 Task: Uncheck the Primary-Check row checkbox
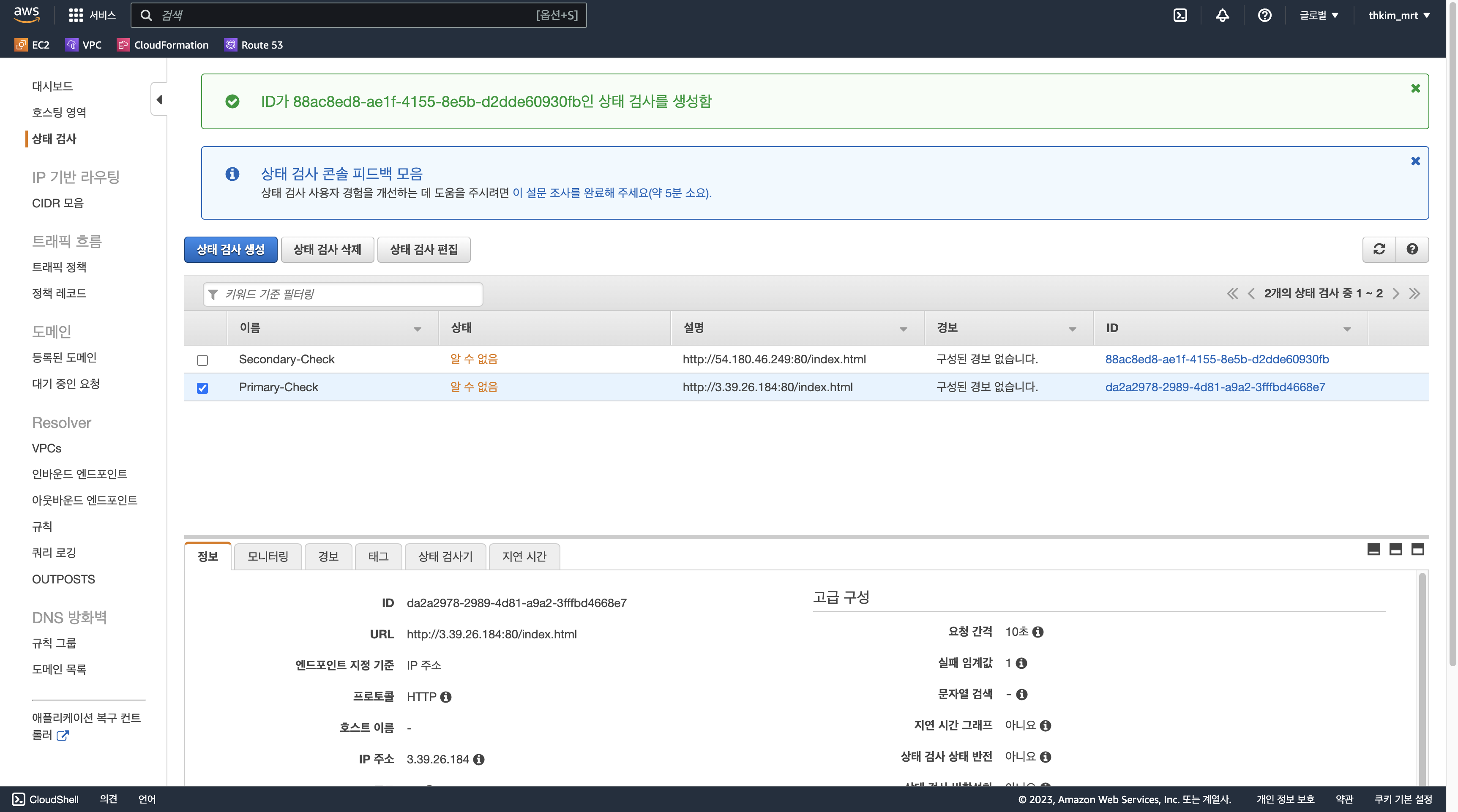pyautogui.click(x=202, y=387)
